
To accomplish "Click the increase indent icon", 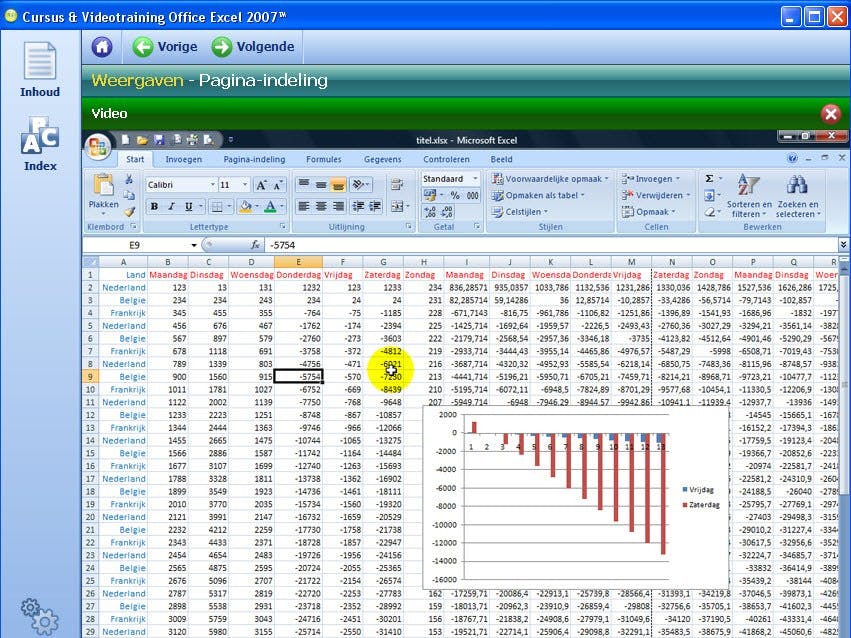I will tap(375, 206).
